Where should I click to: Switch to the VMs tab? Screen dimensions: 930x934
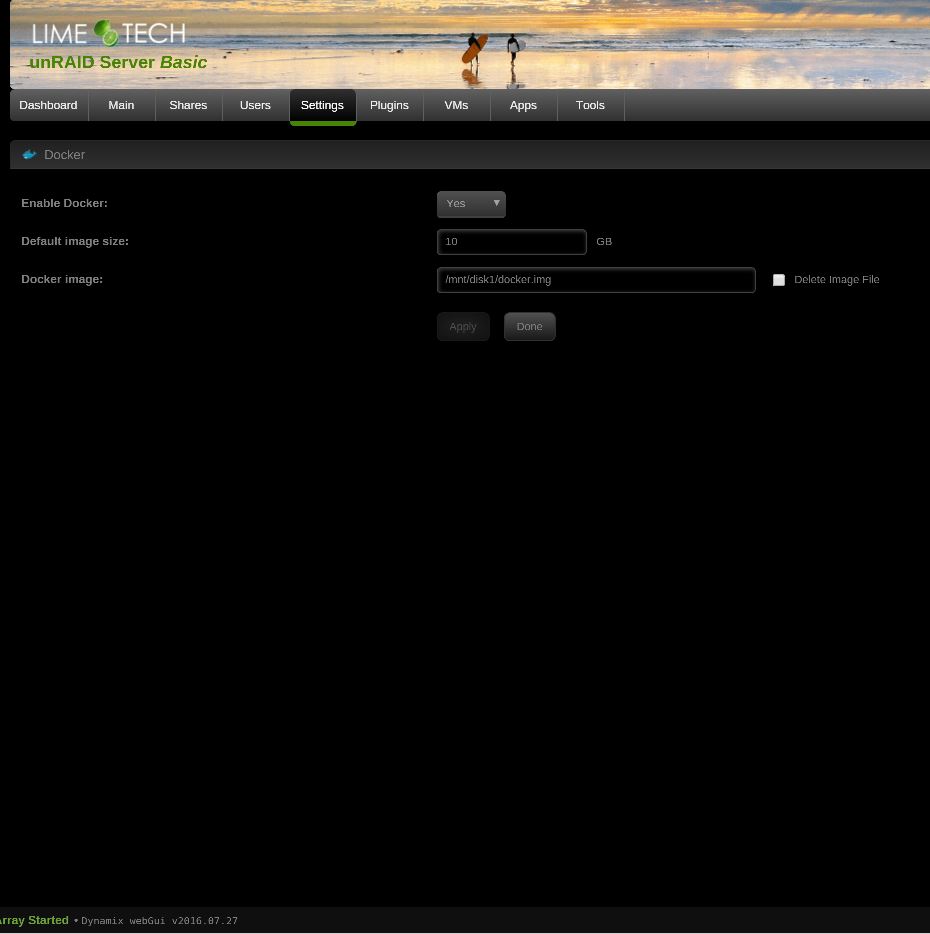[x=456, y=105]
